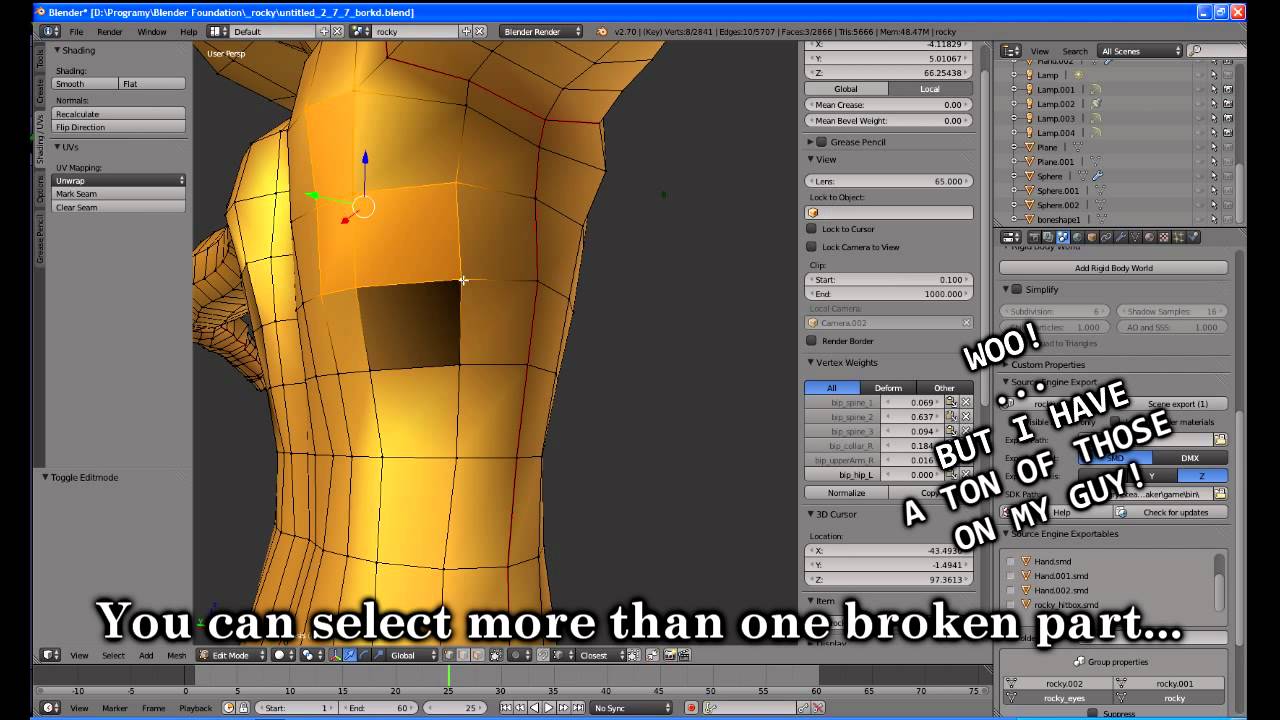Viewport: 1280px width, 720px height.
Task: Toggle the record keyframe button in timeline
Action: tap(691, 708)
